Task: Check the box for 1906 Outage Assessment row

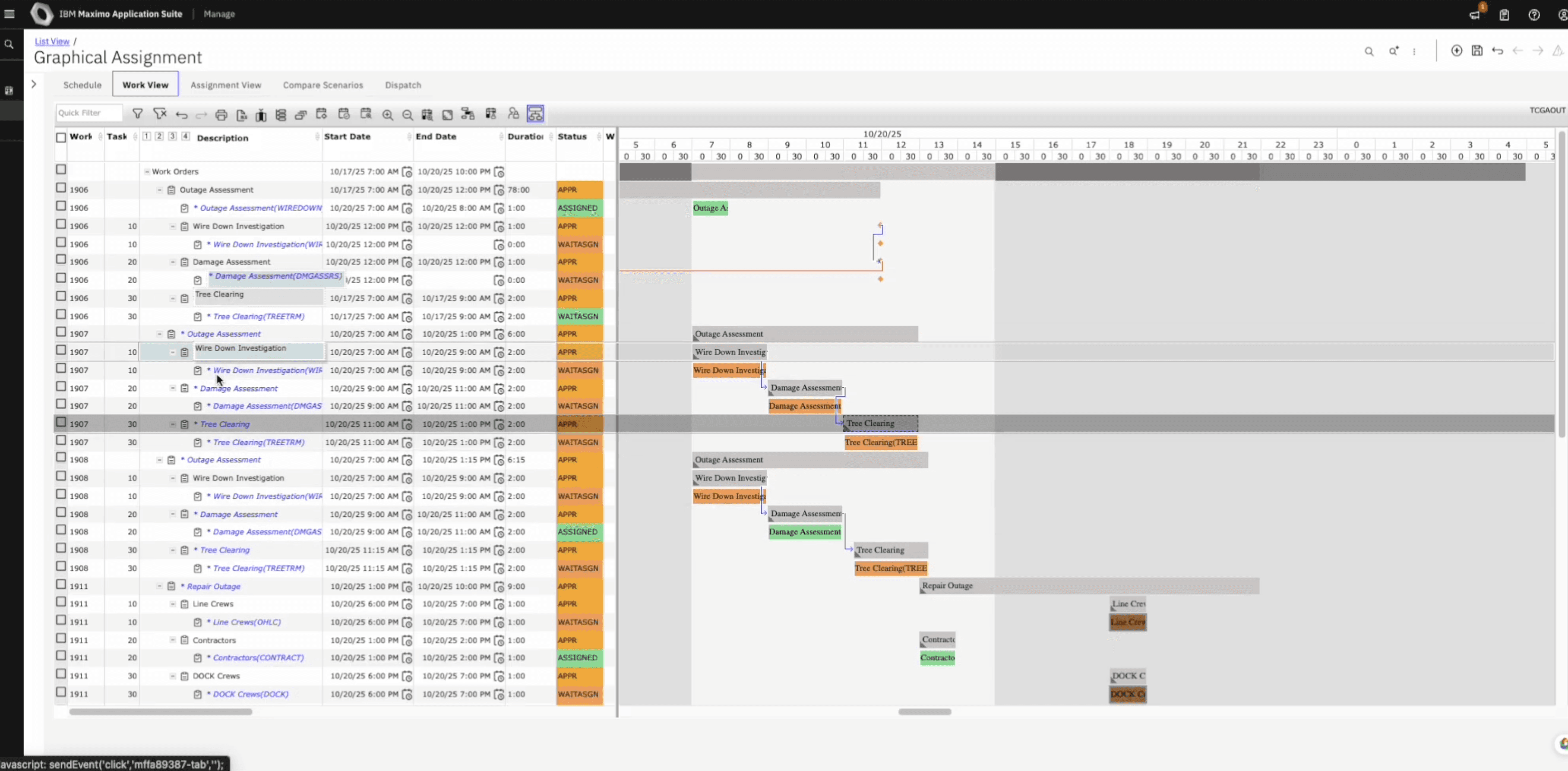Action: coord(61,189)
